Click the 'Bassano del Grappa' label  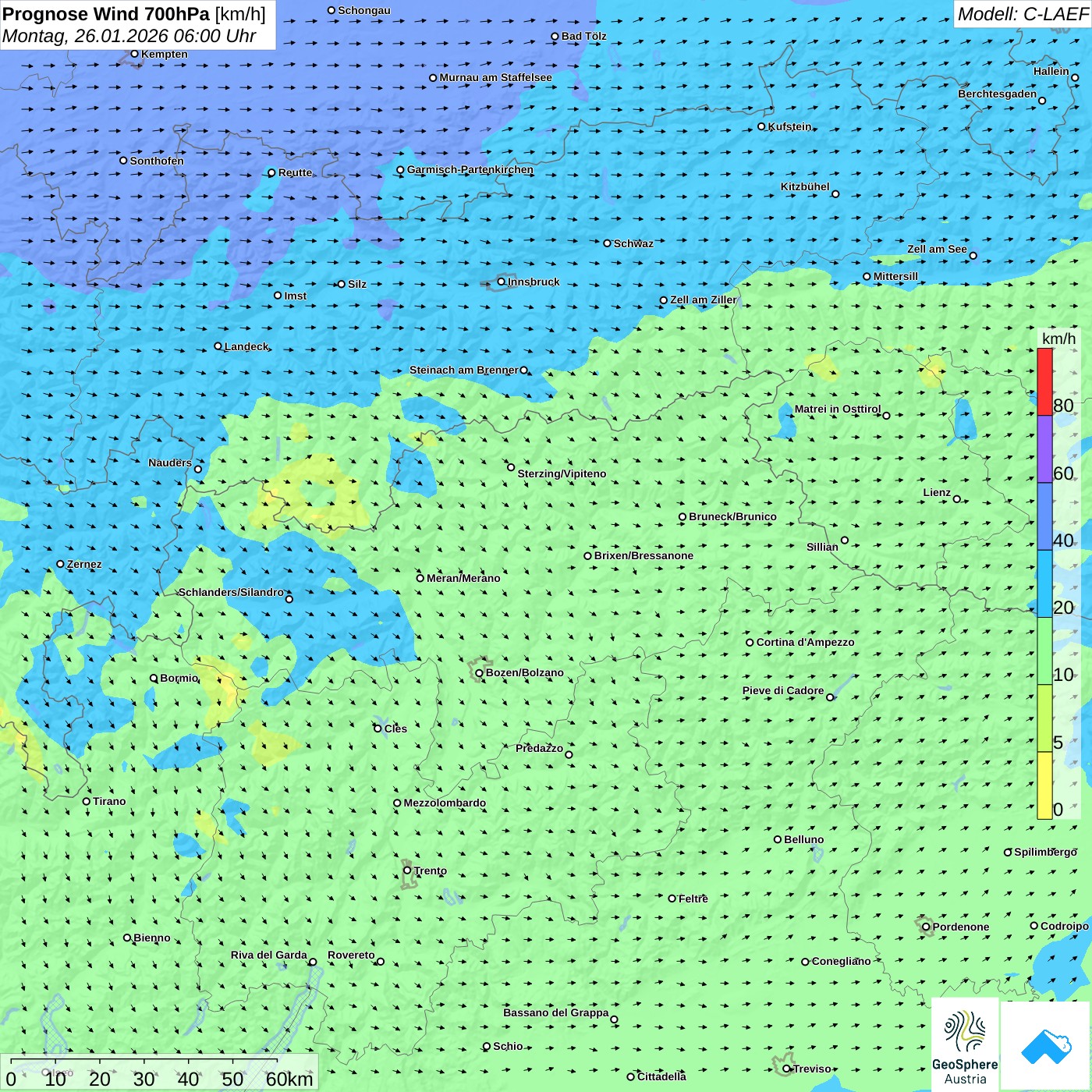[556, 1012]
